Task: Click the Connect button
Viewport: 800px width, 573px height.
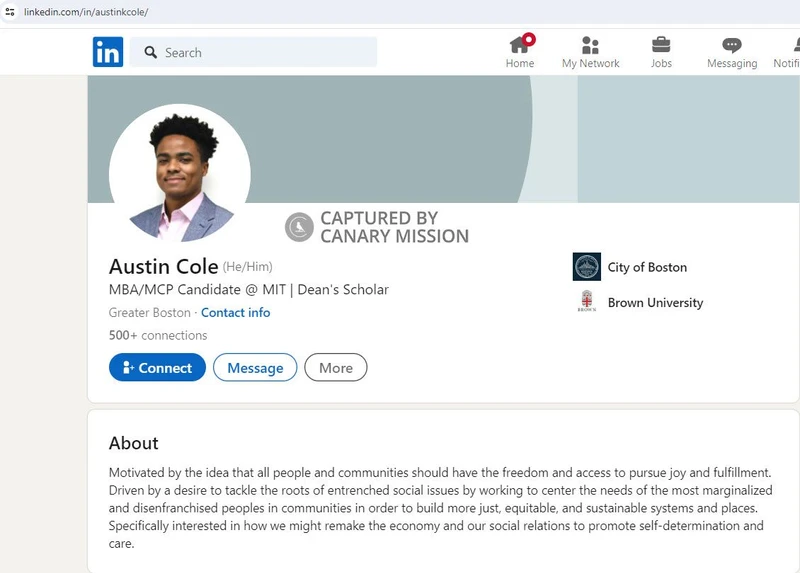Action: [157, 367]
